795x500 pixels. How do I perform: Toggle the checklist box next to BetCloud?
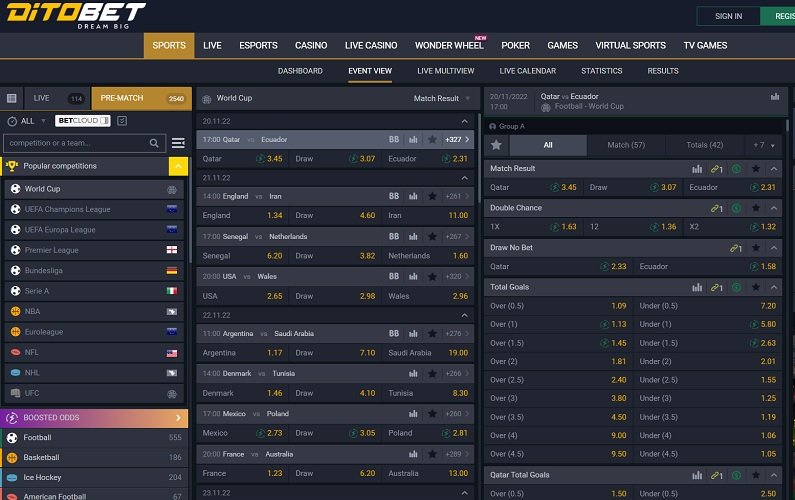click(122, 121)
